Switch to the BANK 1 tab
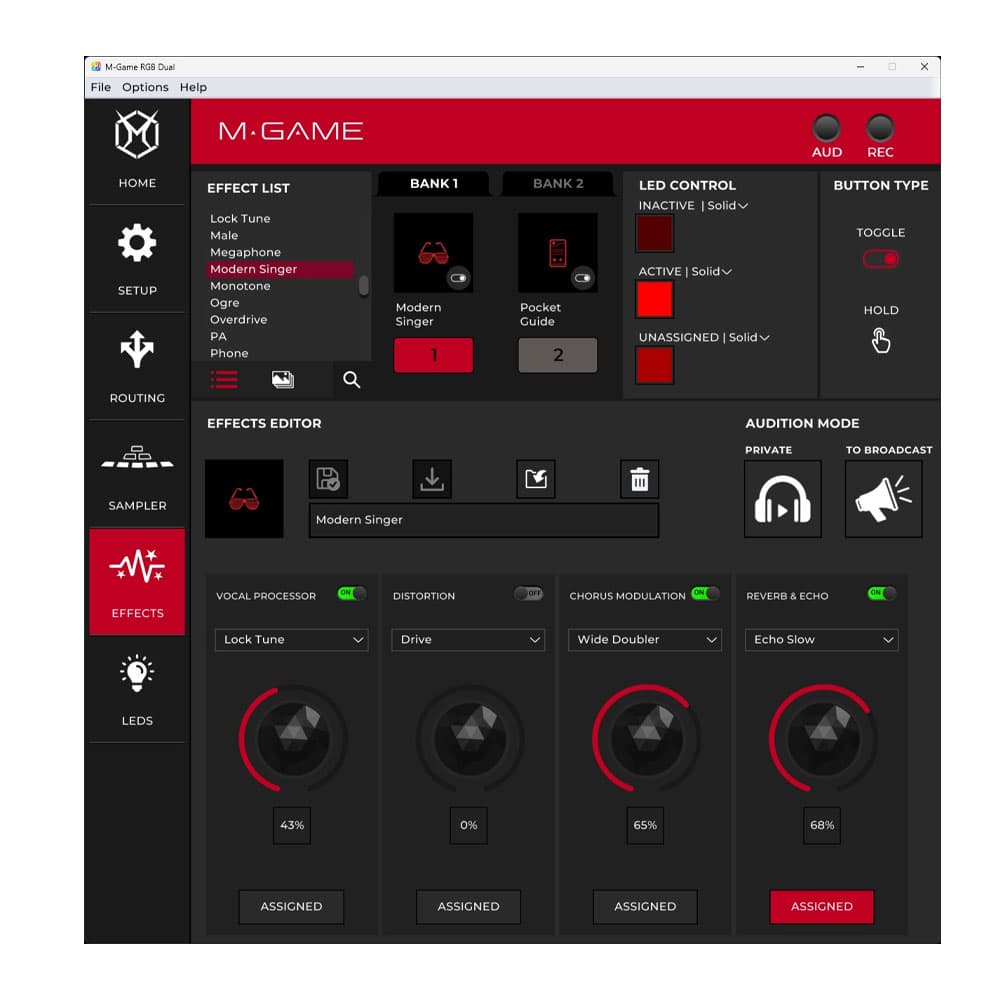 coord(434,184)
